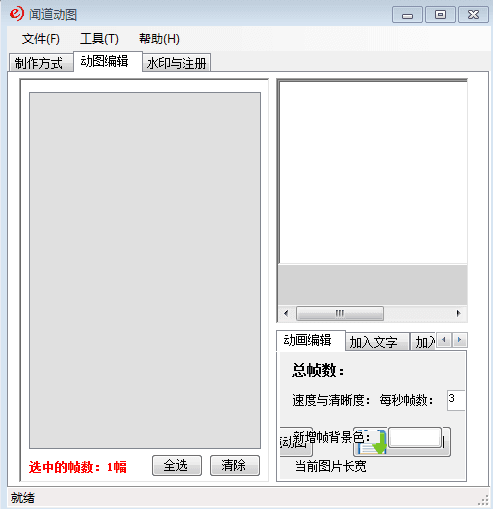Select the 动画编辑 sub-tab
This screenshot has width=493, height=509.
[311, 340]
